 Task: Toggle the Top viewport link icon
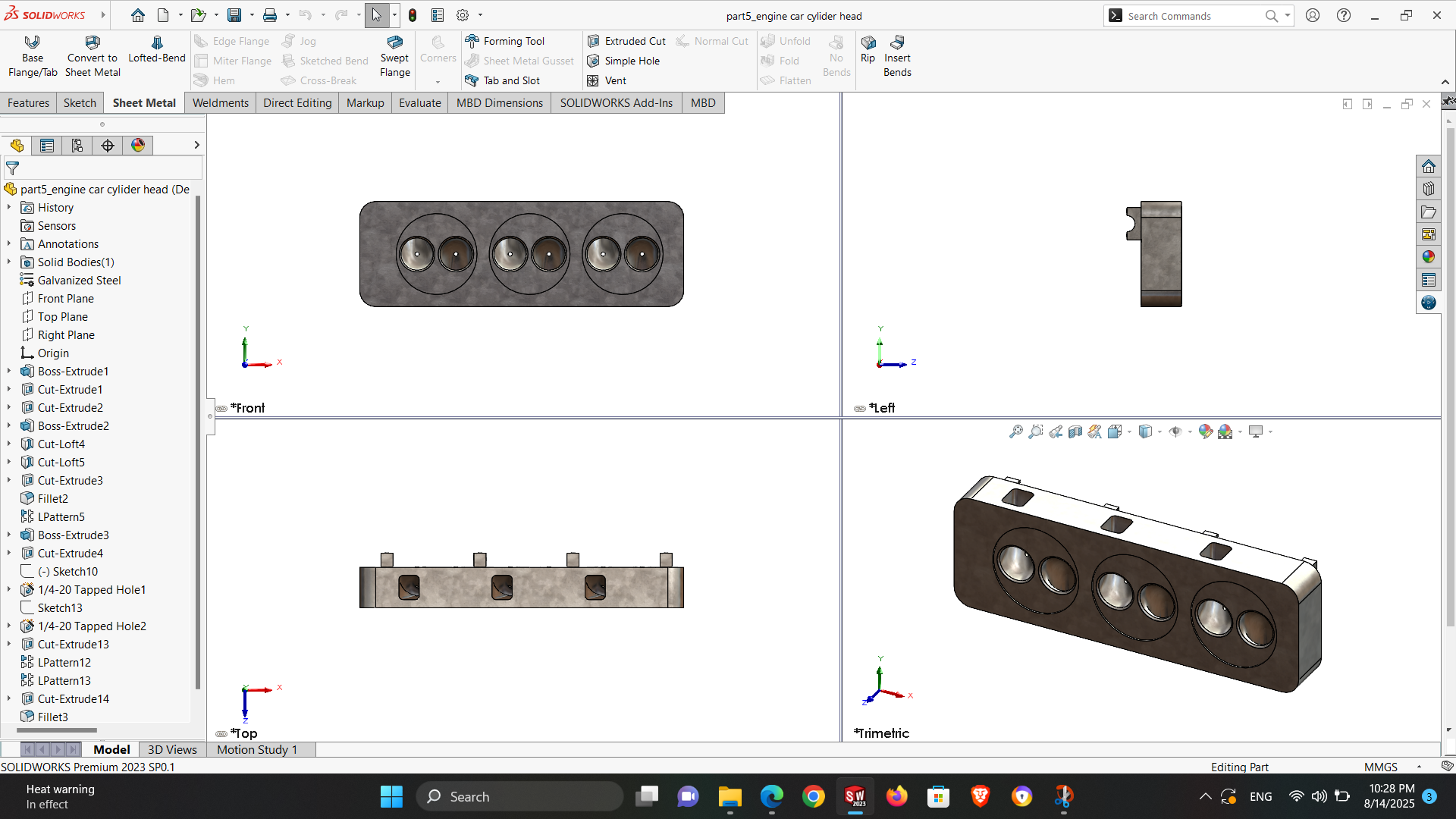coord(221,734)
